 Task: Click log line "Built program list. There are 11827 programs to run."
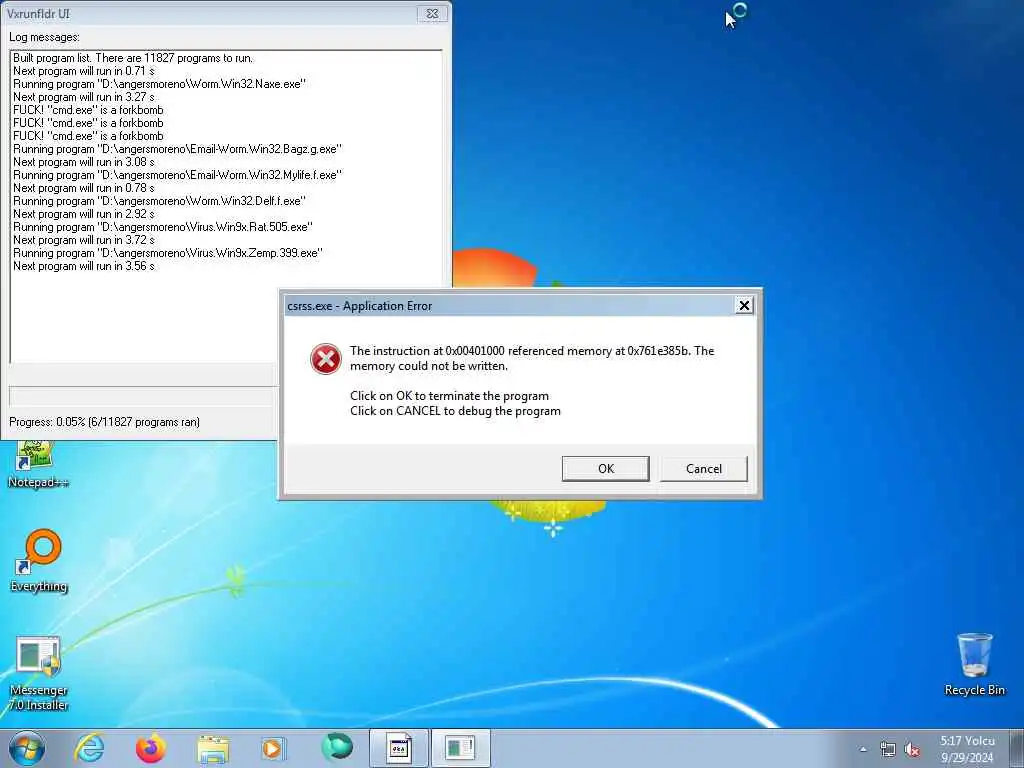click(133, 58)
